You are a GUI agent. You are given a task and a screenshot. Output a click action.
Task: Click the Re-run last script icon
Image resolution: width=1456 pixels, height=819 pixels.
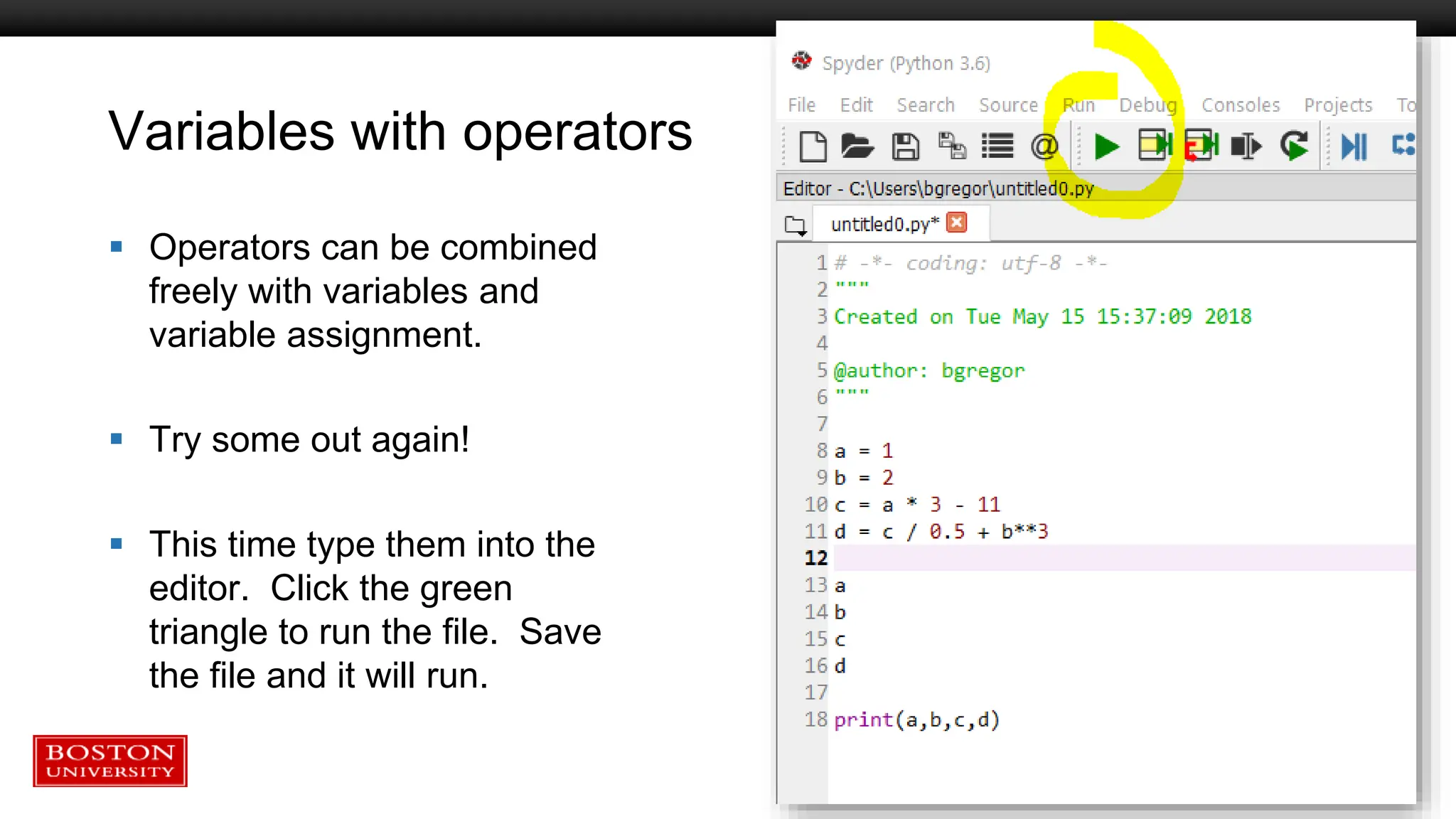[1295, 146]
